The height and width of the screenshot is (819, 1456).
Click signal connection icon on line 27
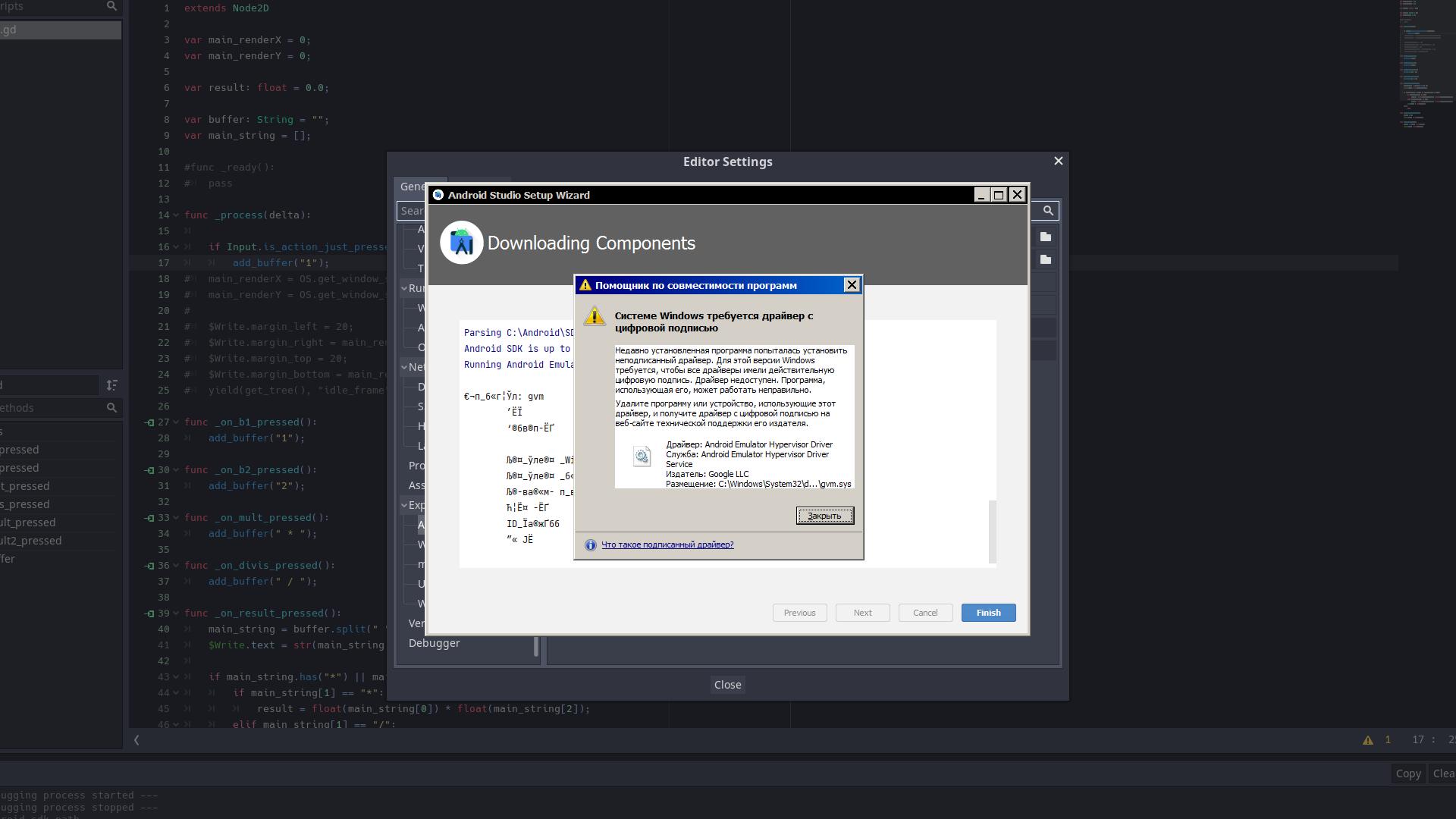click(149, 422)
